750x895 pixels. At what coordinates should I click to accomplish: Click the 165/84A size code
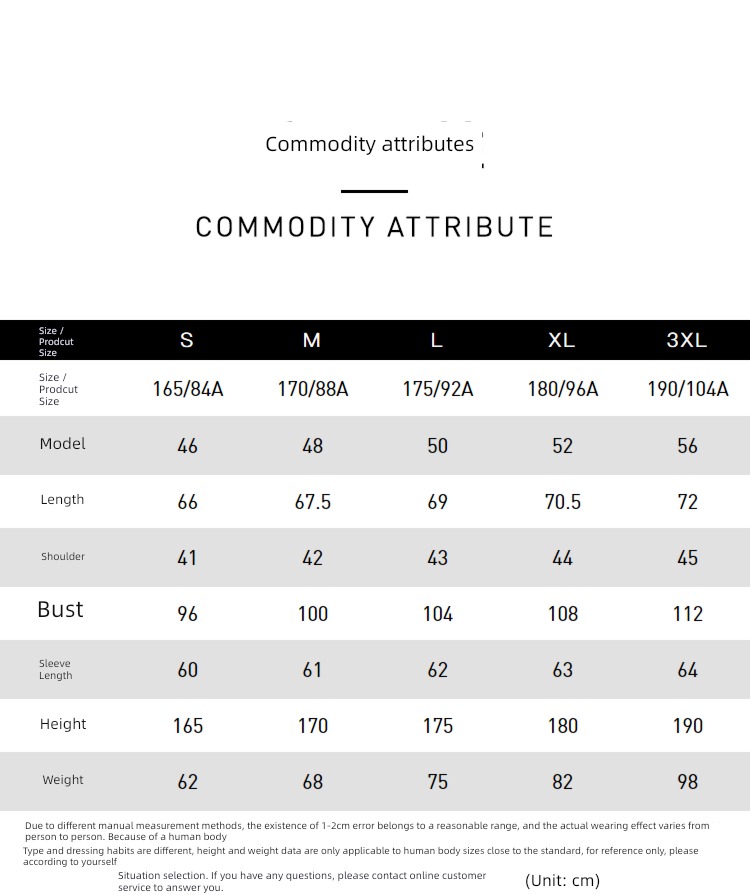(188, 389)
